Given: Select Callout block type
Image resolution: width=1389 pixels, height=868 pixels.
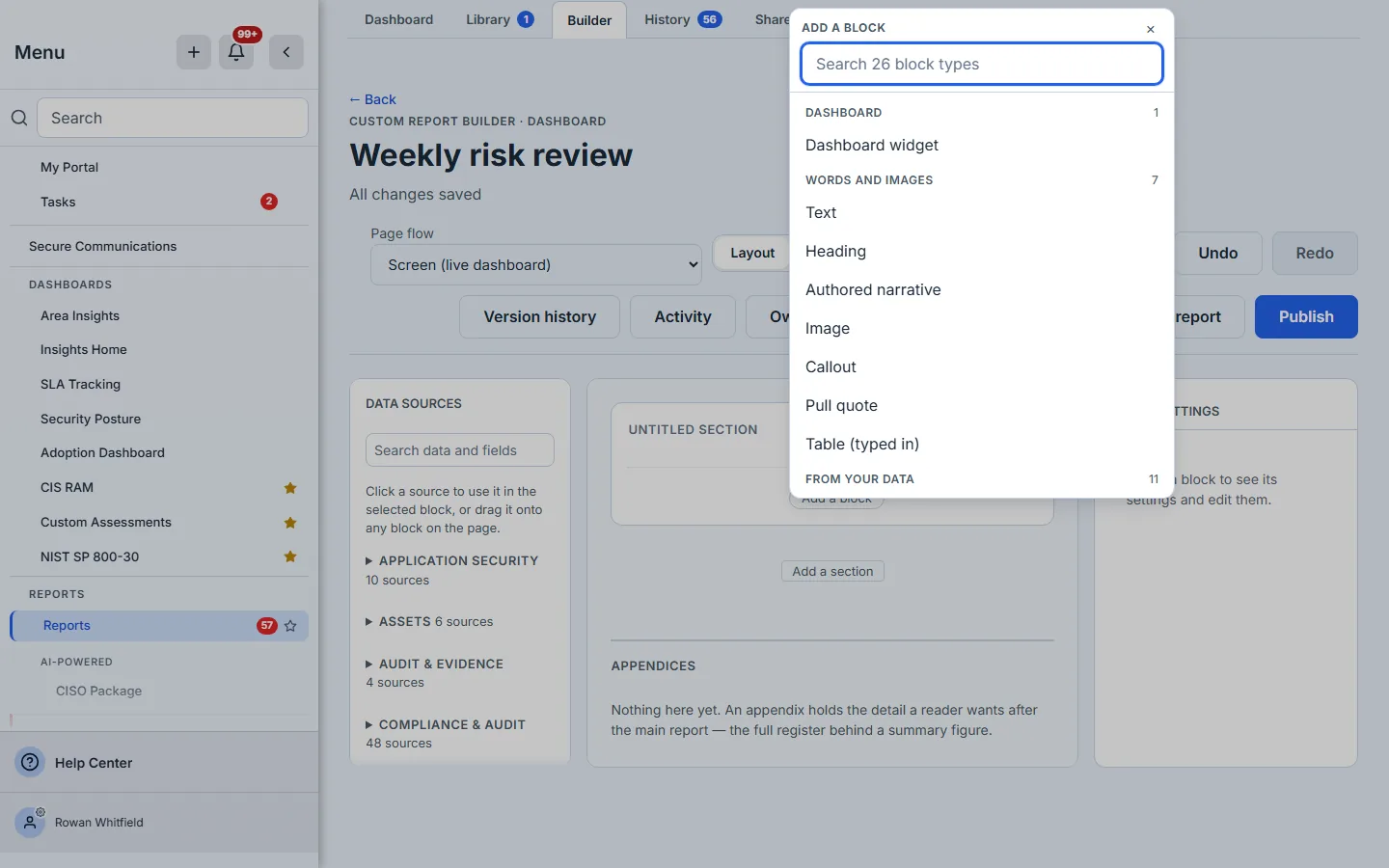Looking at the screenshot, I should 982,367.
